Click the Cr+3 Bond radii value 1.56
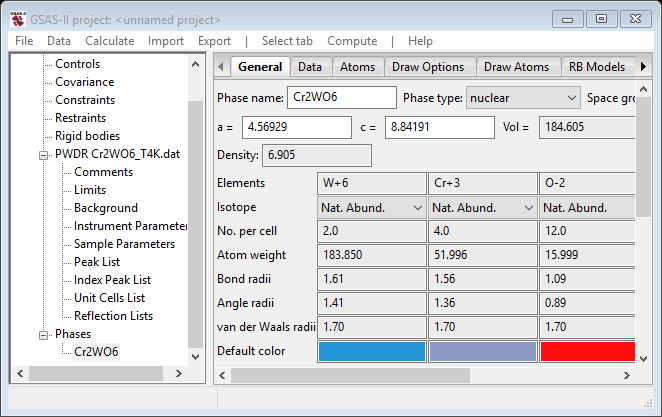This screenshot has height=417, width=662. point(483,279)
